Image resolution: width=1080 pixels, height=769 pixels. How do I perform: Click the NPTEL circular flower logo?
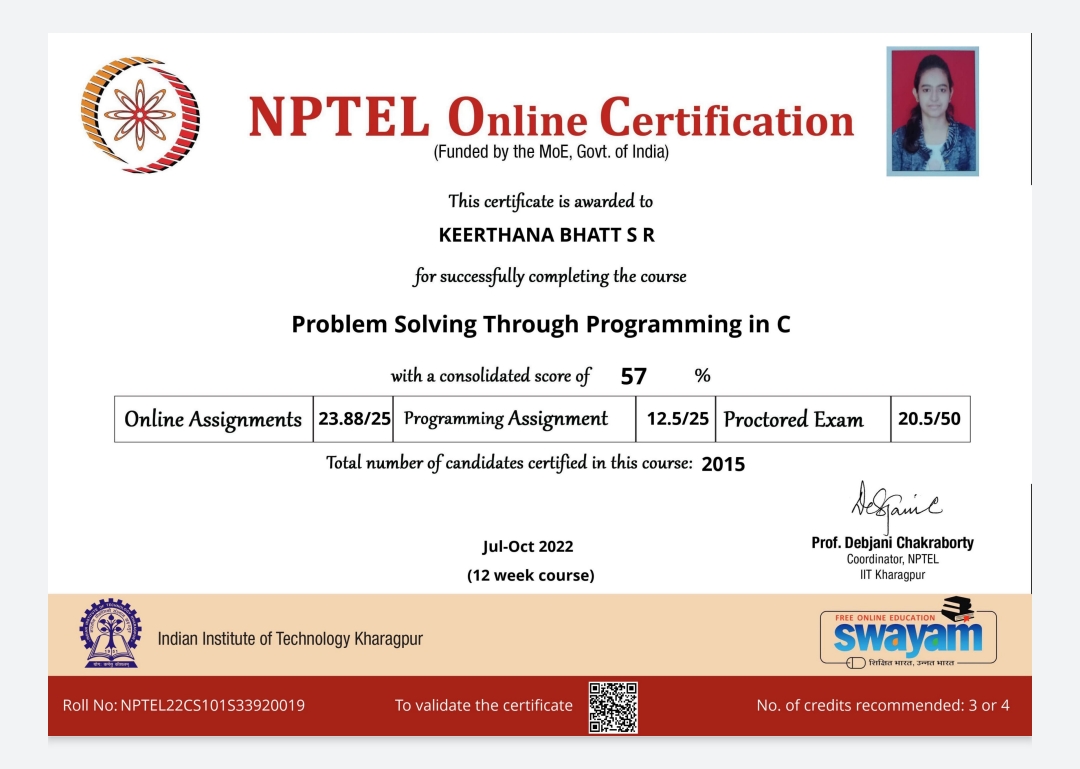(x=139, y=114)
